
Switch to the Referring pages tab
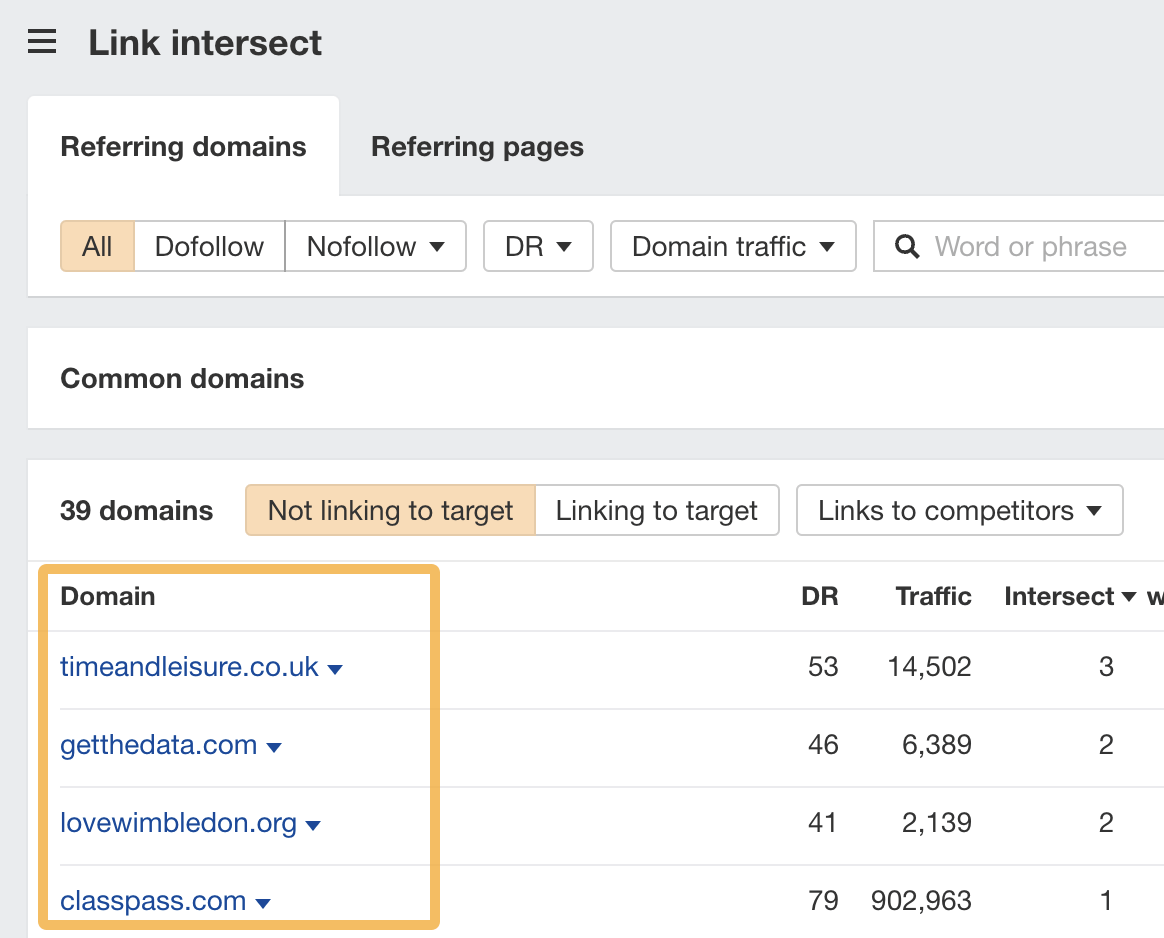477,146
